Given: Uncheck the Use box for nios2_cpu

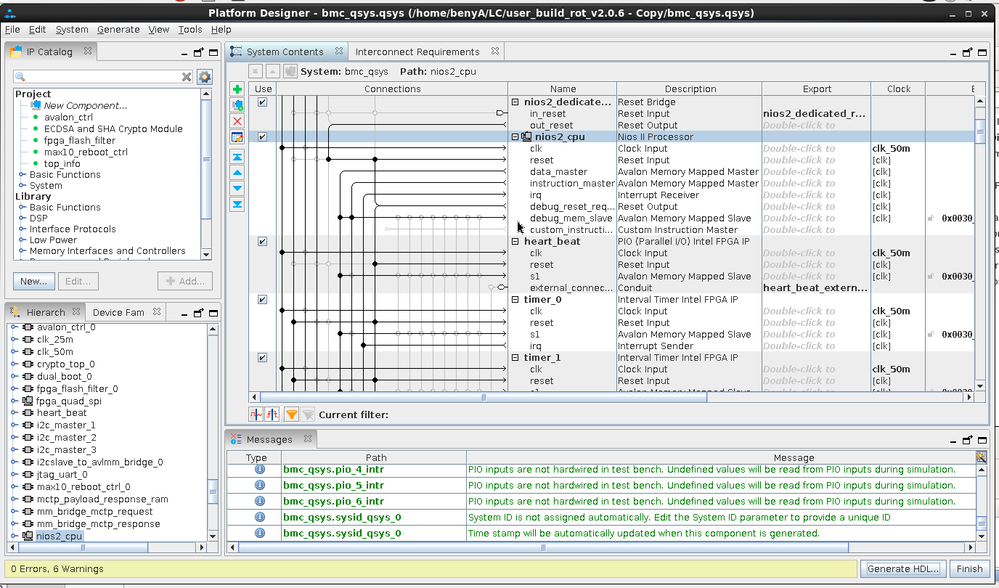Looking at the screenshot, I should (x=262, y=137).
